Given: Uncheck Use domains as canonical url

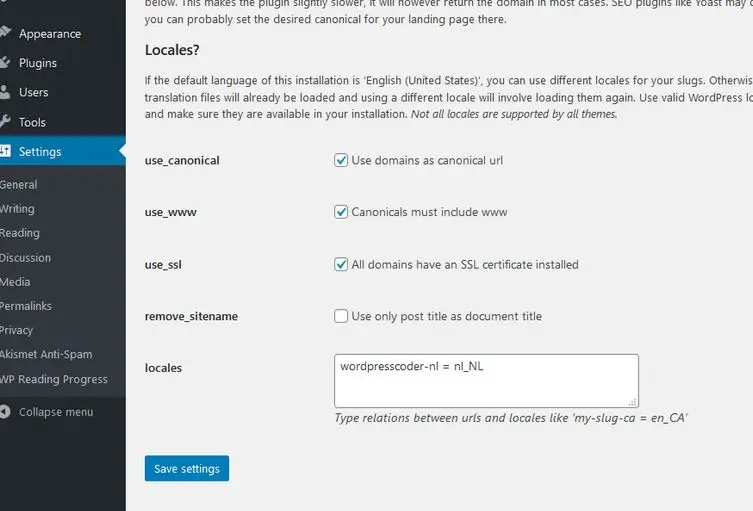Looking at the screenshot, I should pos(341,160).
